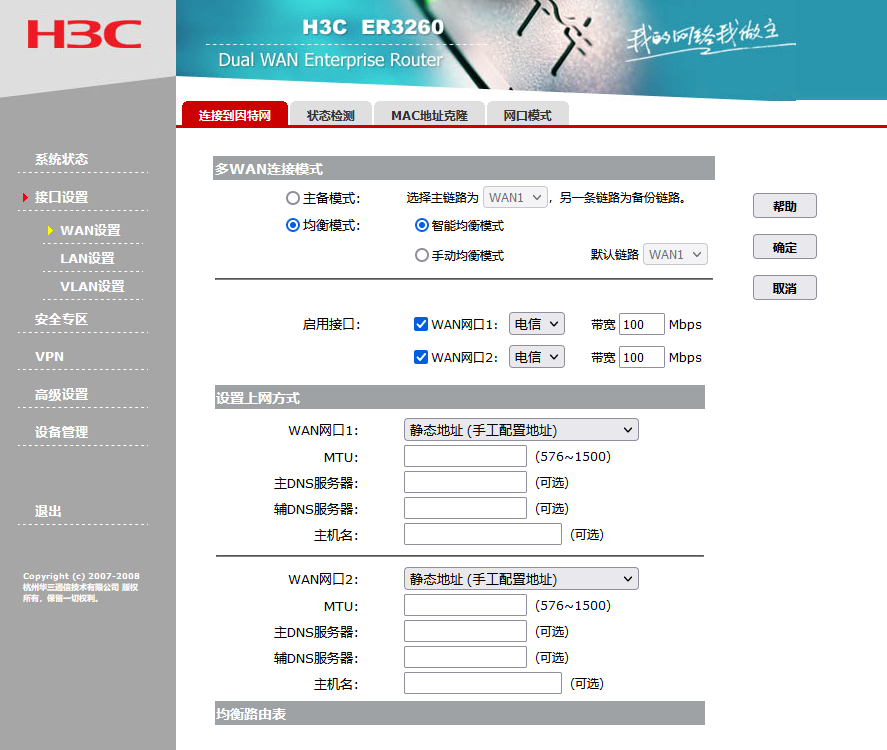The image size is (887, 750).
Task: Select 主备模式 radio button
Action: (x=292, y=198)
